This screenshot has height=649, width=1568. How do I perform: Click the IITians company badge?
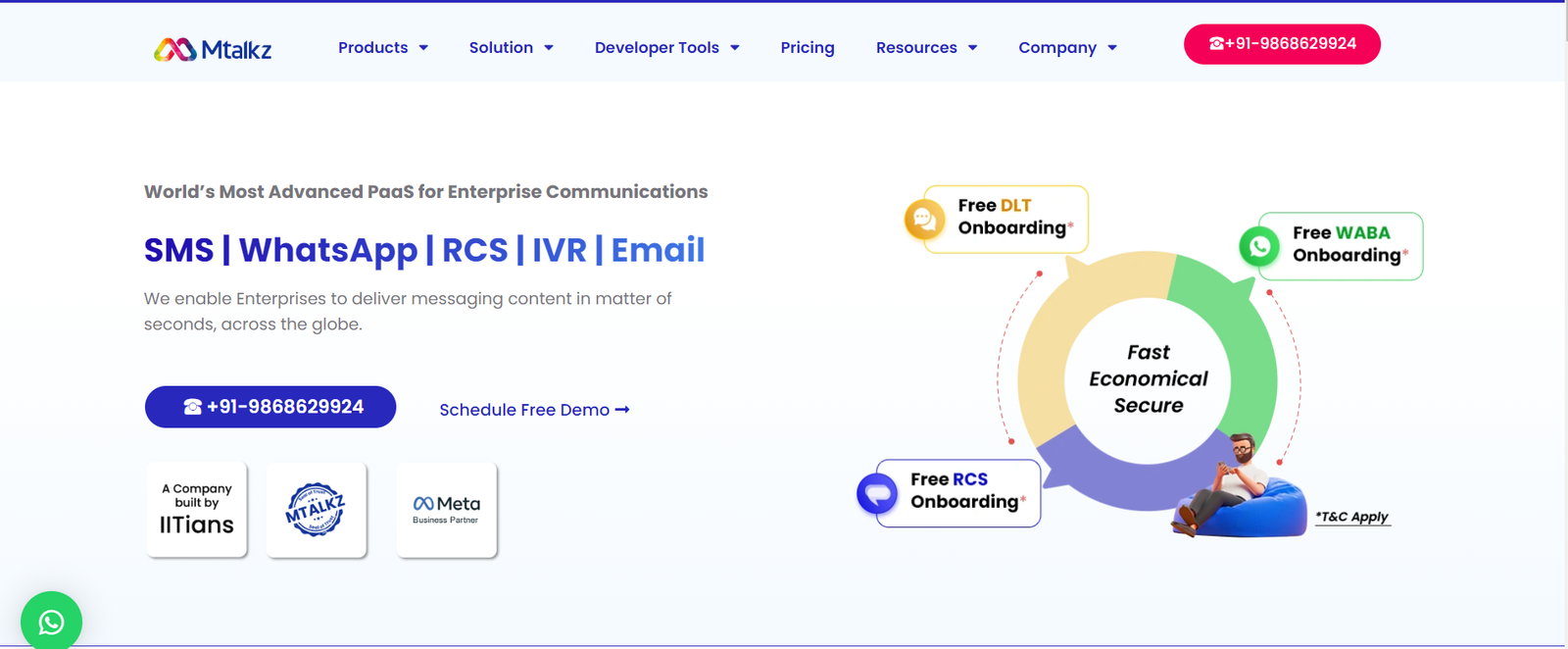click(x=197, y=510)
